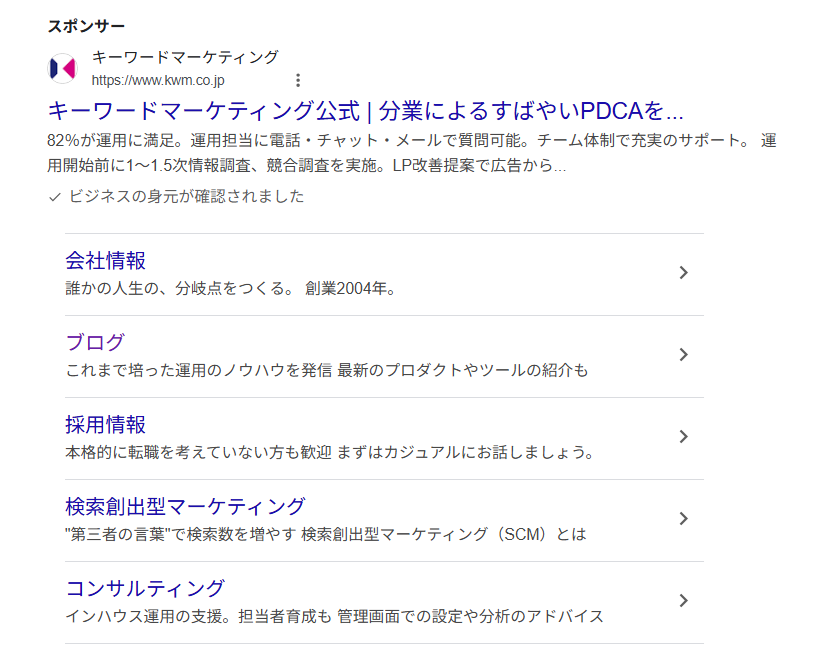828x671 pixels.
Task: Click the text インハウス運用の支援。担当者育成も
Action: [199, 616]
